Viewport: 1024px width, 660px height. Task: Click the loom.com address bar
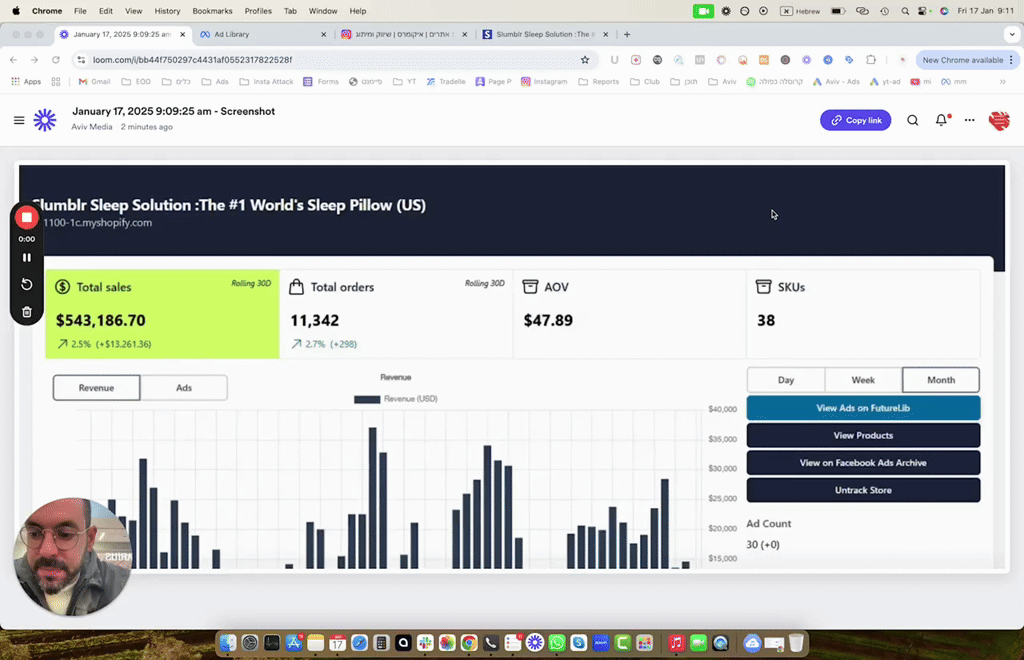[333, 59]
